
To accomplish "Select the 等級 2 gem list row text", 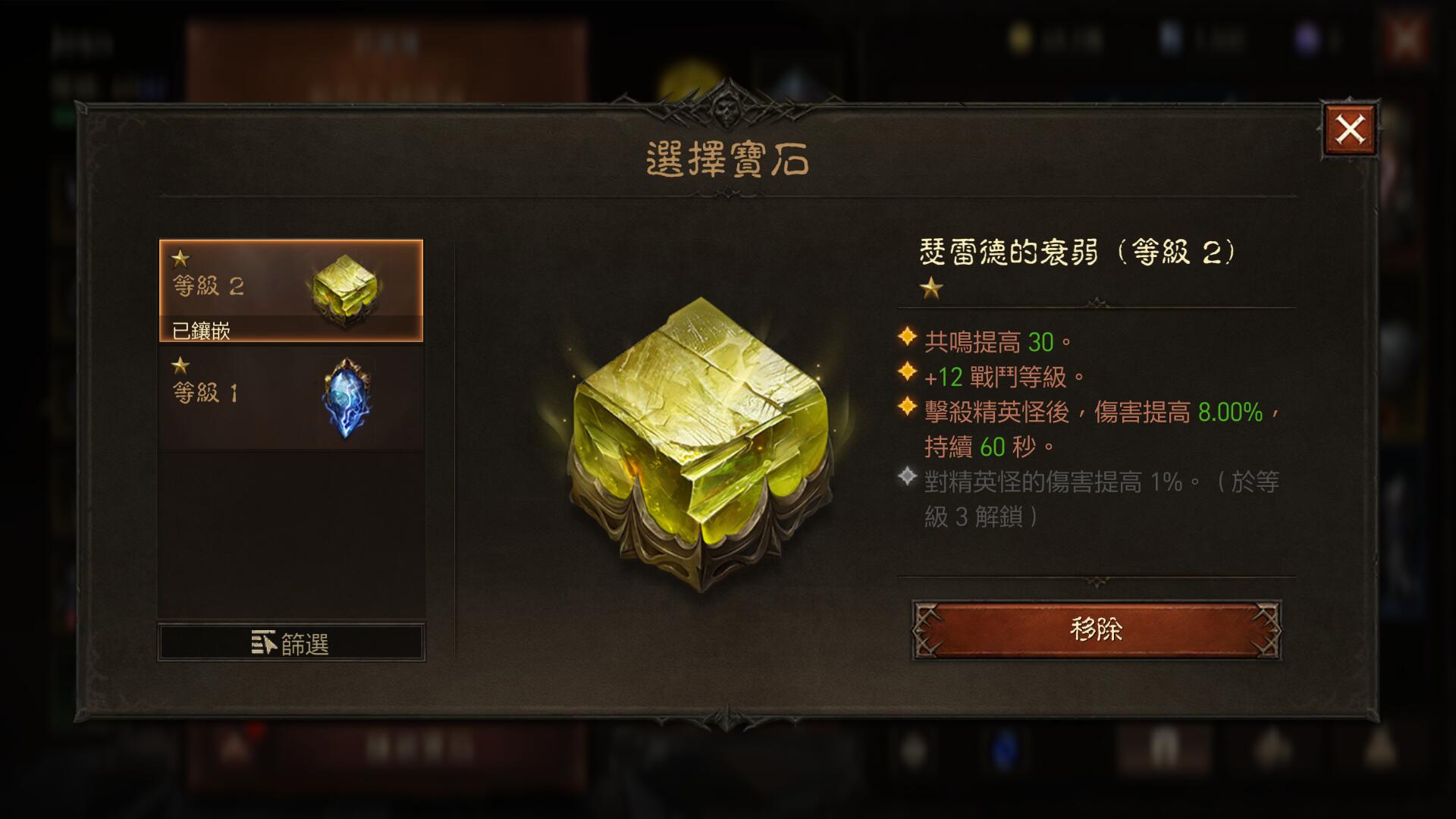I will [208, 286].
